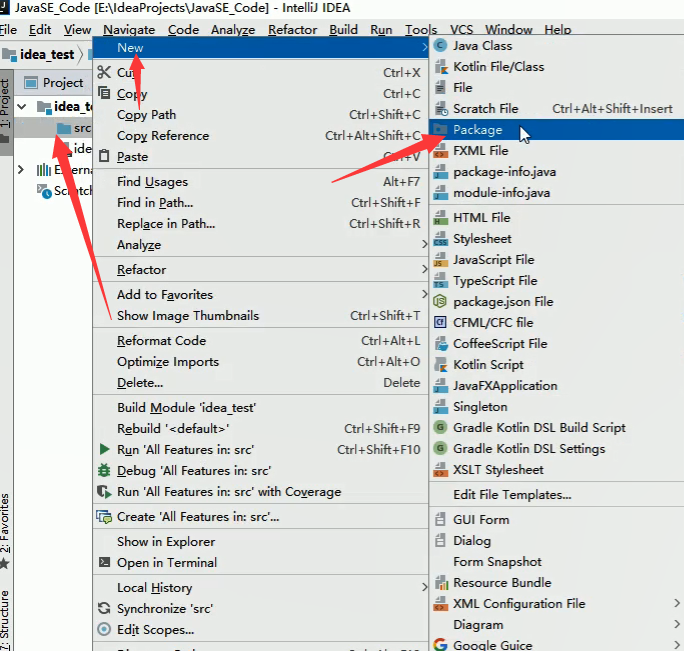The height and width of the screenshot is (651, 684).
Task: Open the Refactor menu in menu bar
Action: [292, 30]
